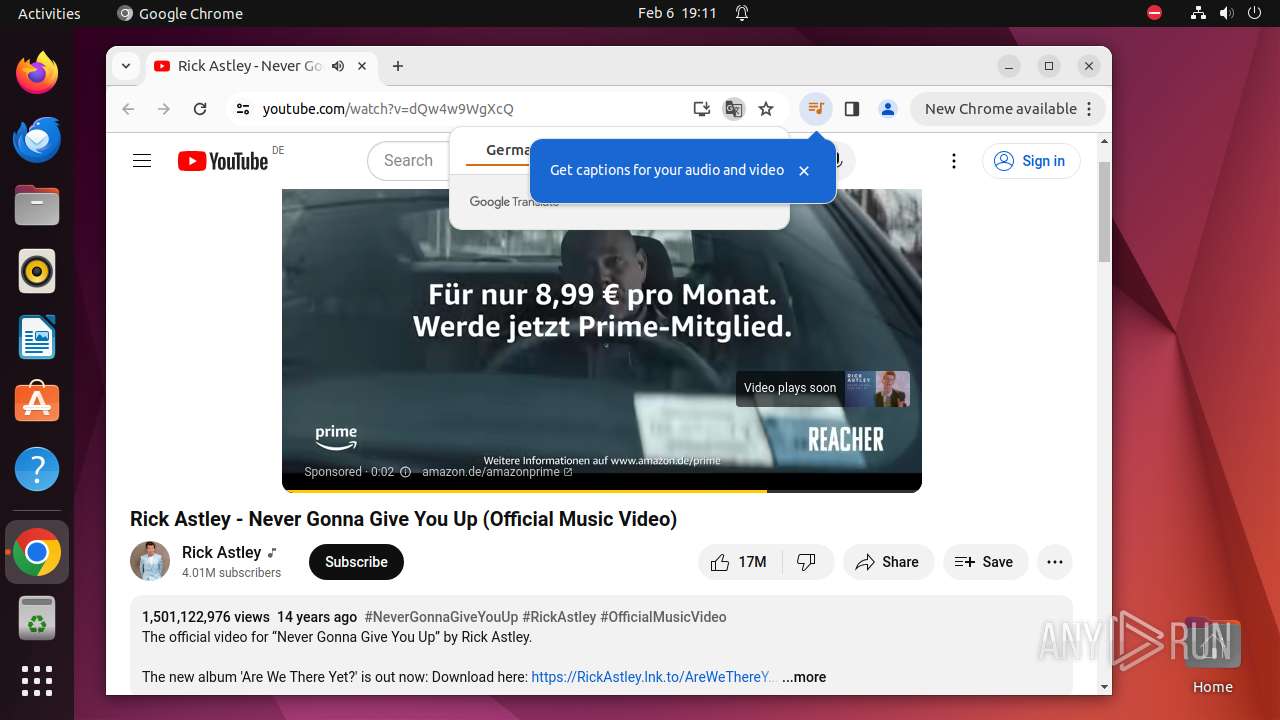Open the clock and calendar menu
This screenshot has height=720, width=1280.
pyautogui.click(x=677, y=13)
